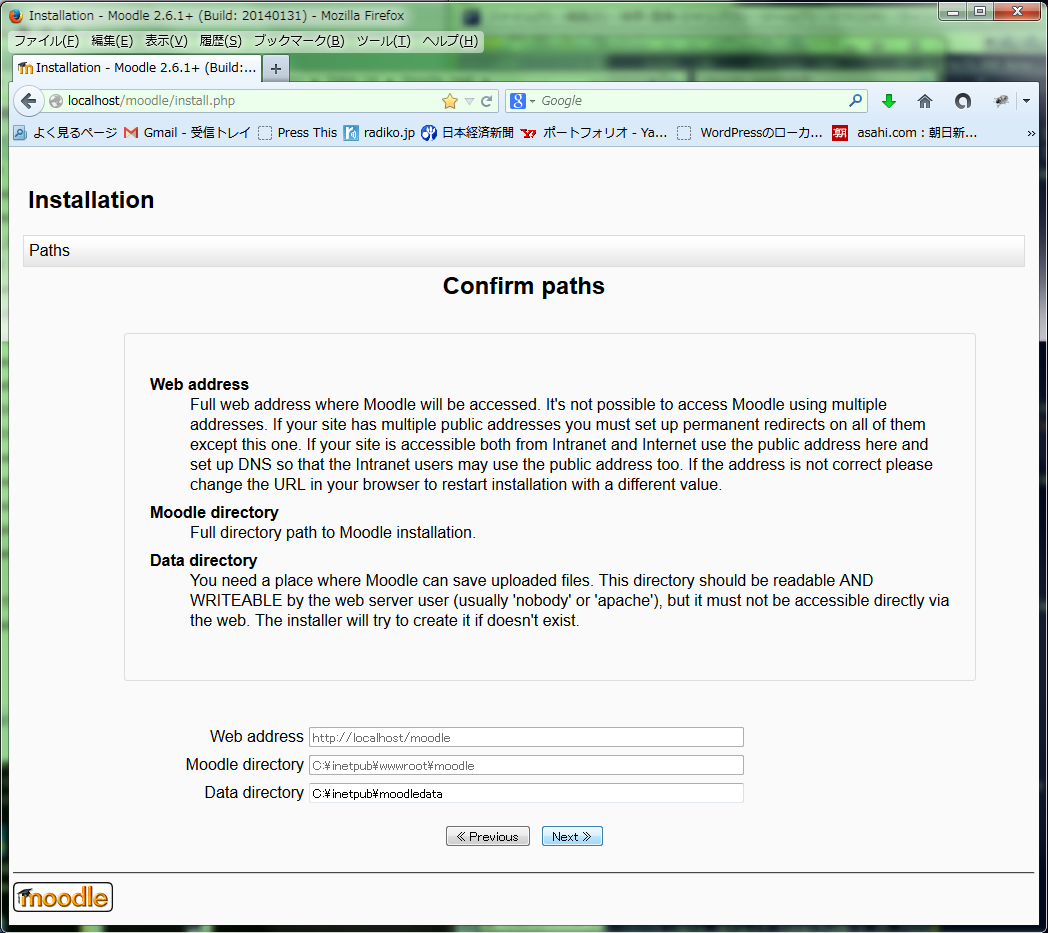Click the Installation page heading
The width and height of the screenshot is (1048, 933).
pos(91,200)
